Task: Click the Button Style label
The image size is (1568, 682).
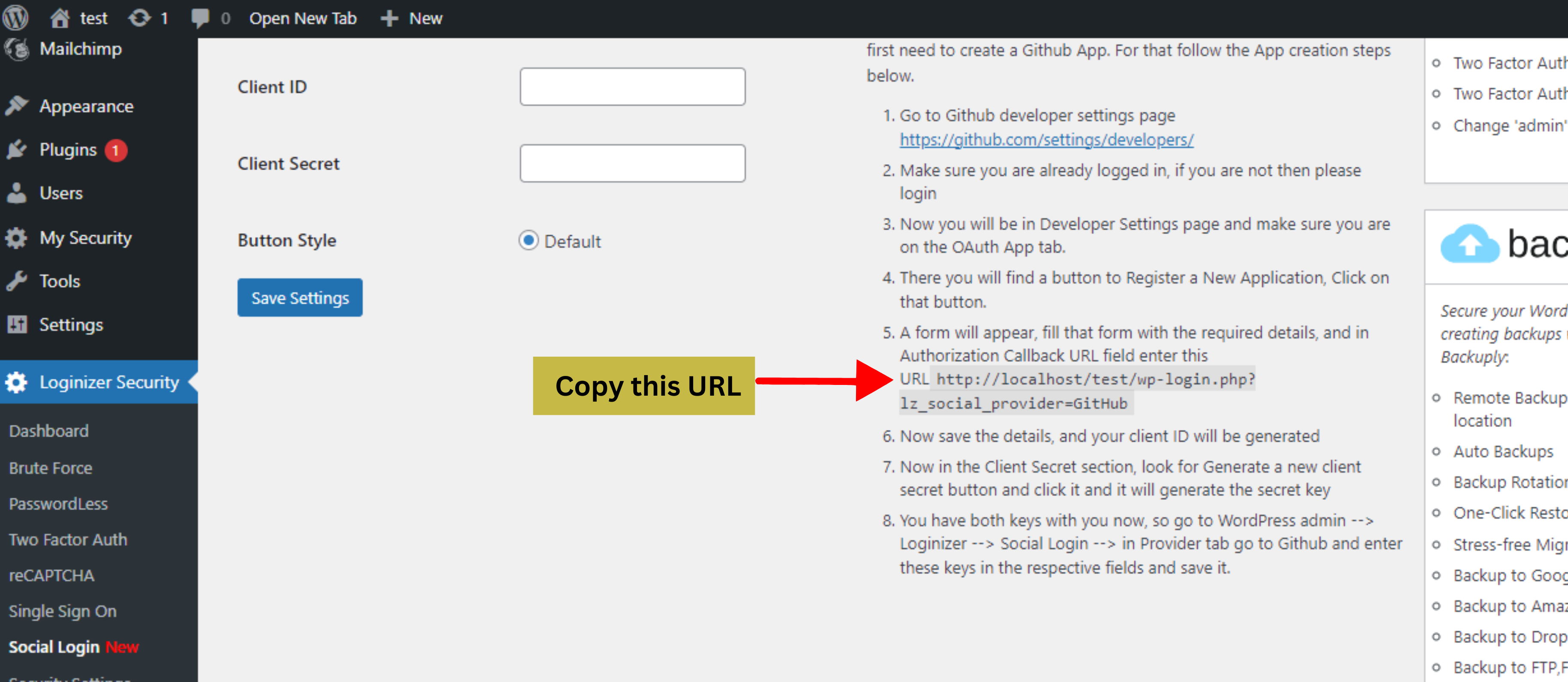Action: click(287, 240)
